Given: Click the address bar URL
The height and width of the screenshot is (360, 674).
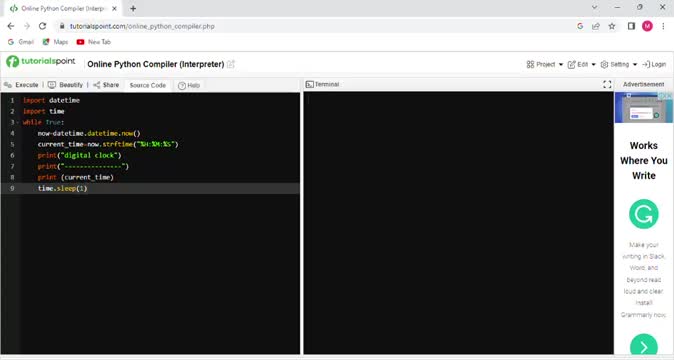Looking at the screenshot, I should click(142, 26).
